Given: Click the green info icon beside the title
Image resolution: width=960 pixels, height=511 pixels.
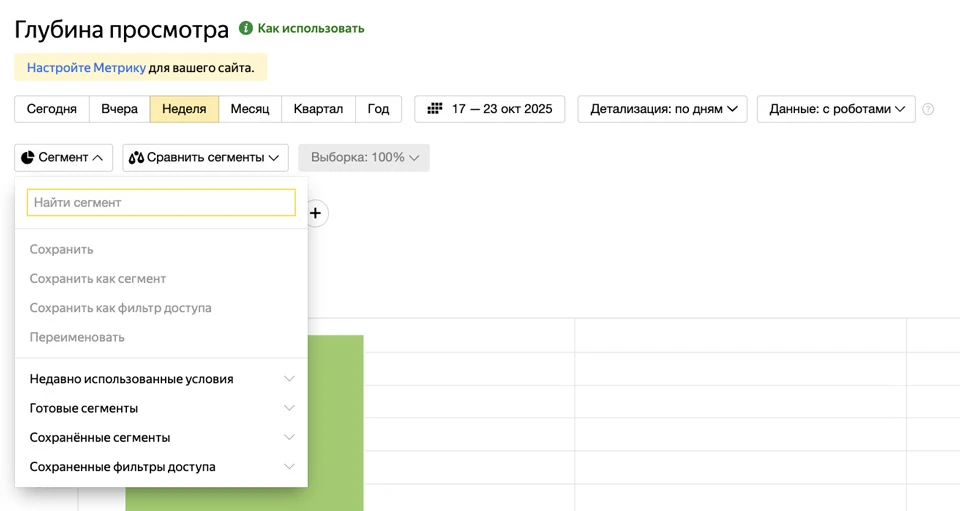Looking at the screenshot, I should 246,29.
